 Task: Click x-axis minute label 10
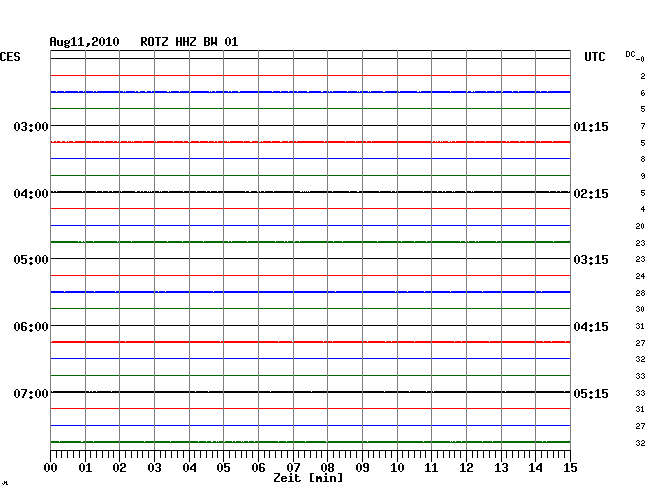397,468
